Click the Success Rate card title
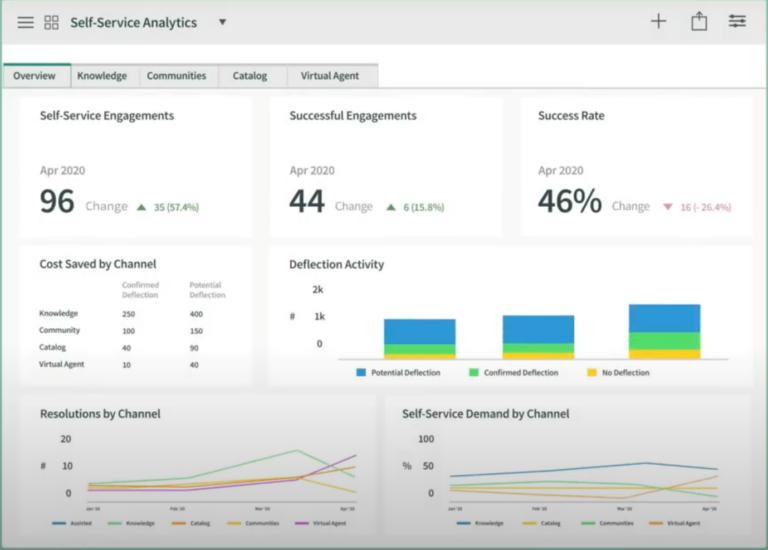 (x=571, y=116)
